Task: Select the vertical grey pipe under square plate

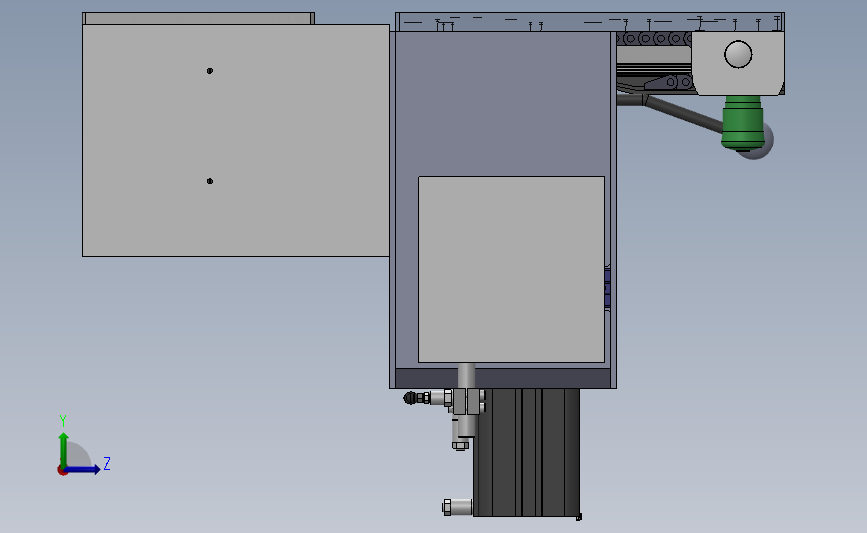Action: click(466, 375)
